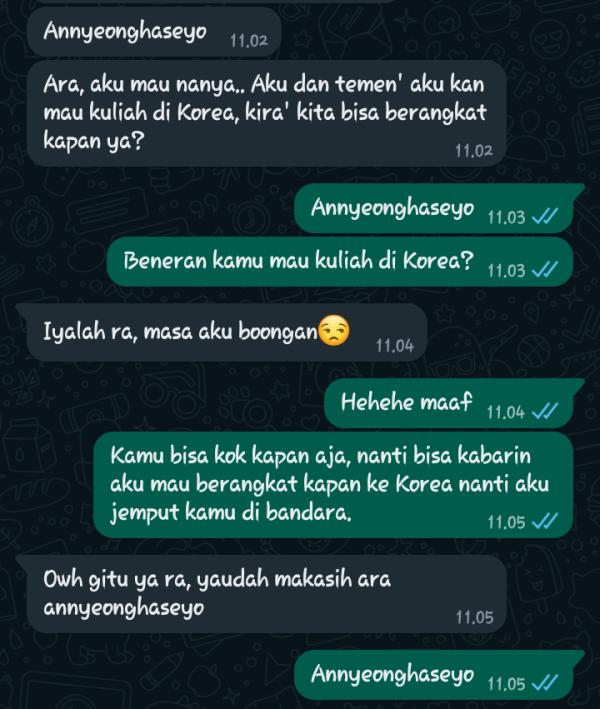Select the Kamu bisa kok kapan aja message

[333, 485]
